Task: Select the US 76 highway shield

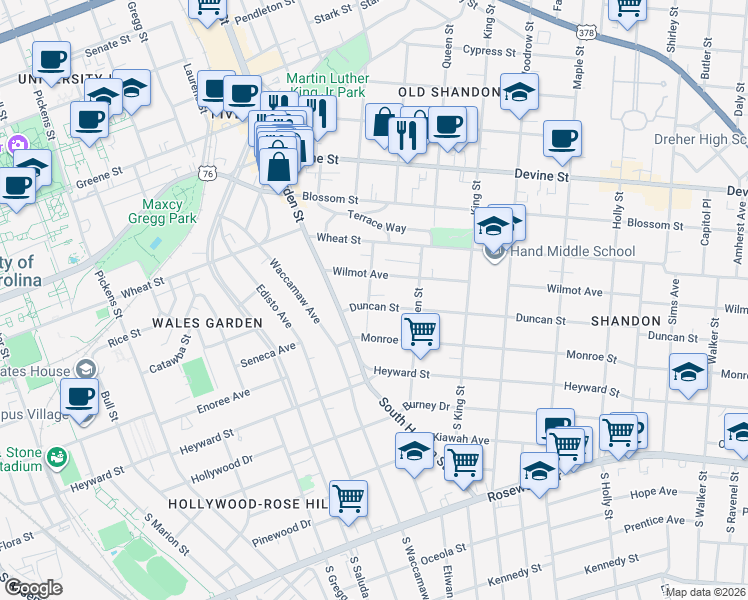Action: click(208, 174)
